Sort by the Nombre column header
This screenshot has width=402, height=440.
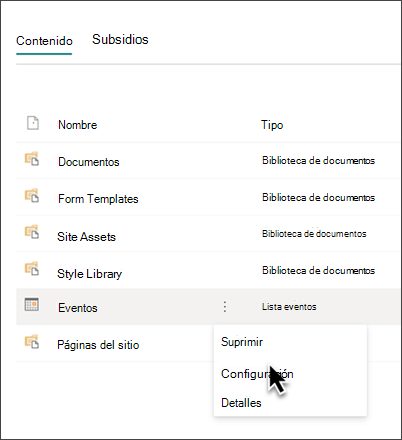78,125
